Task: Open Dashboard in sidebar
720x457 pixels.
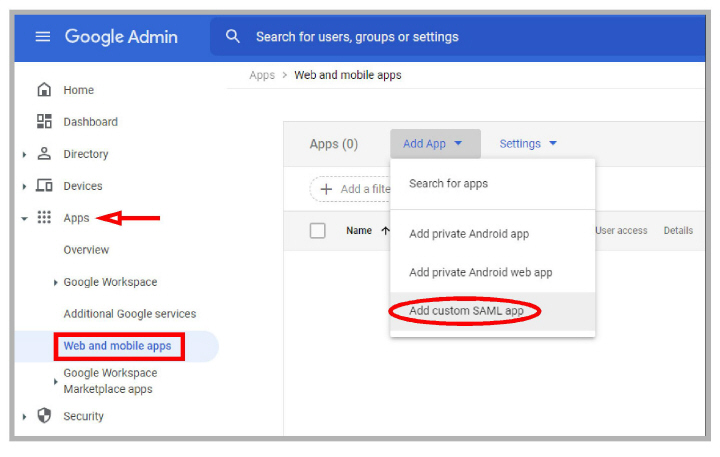Action: click(90, 122)
